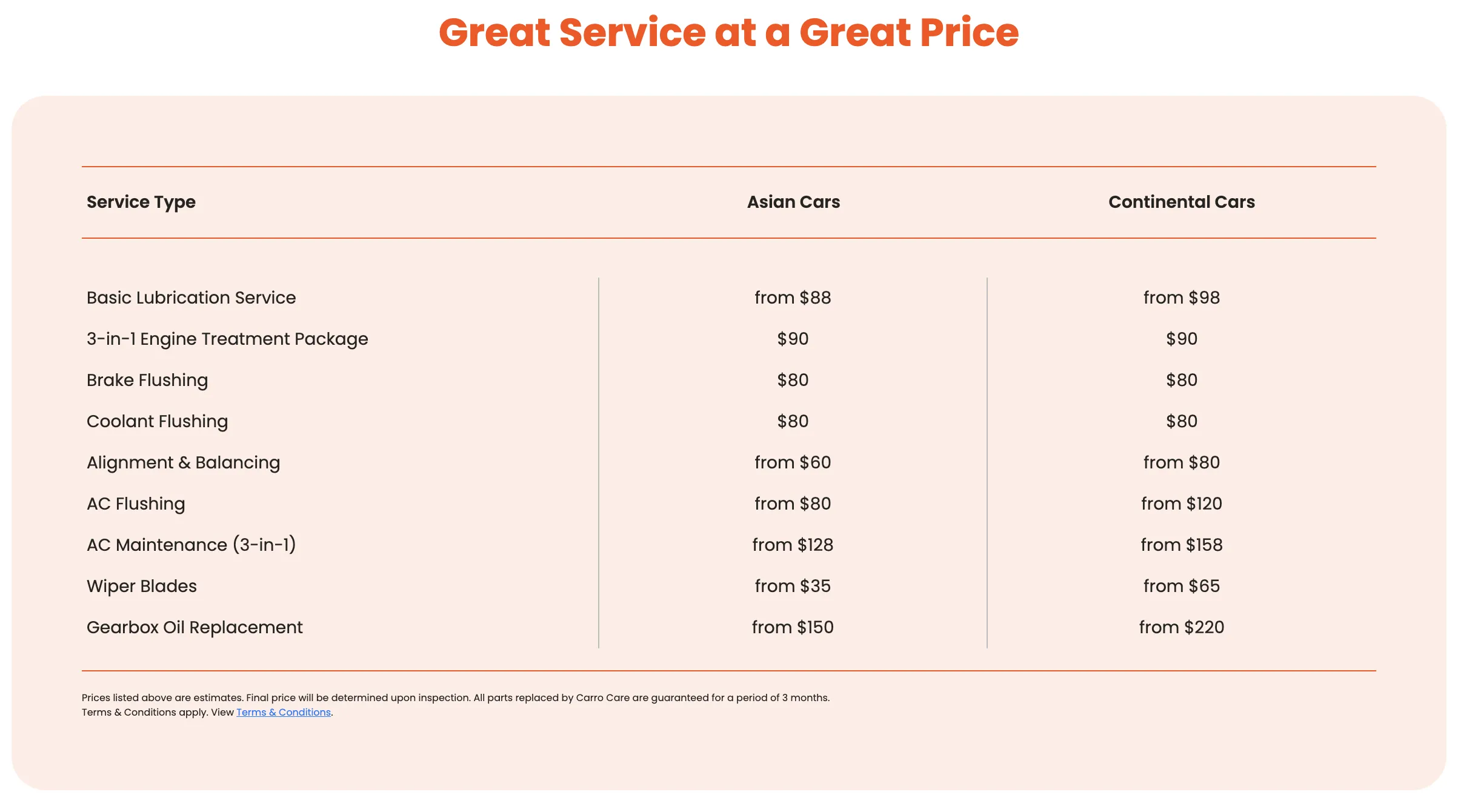Select the Brake Flushing service name

[147, 380]
